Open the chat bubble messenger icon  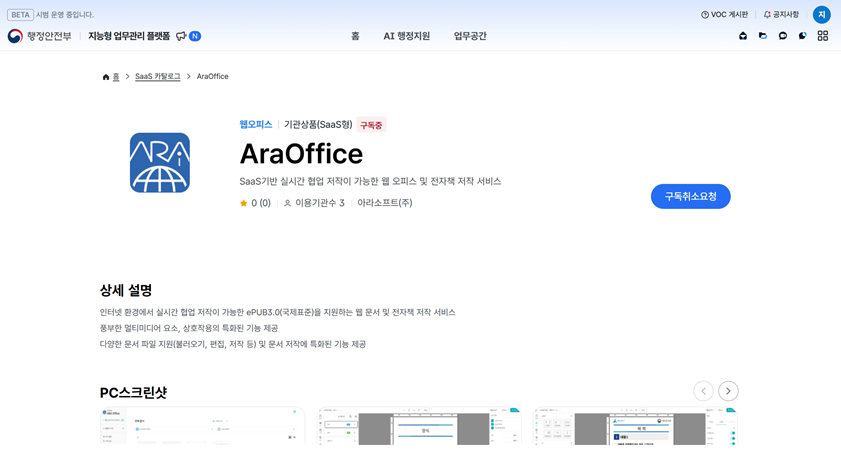pos(783,36)
